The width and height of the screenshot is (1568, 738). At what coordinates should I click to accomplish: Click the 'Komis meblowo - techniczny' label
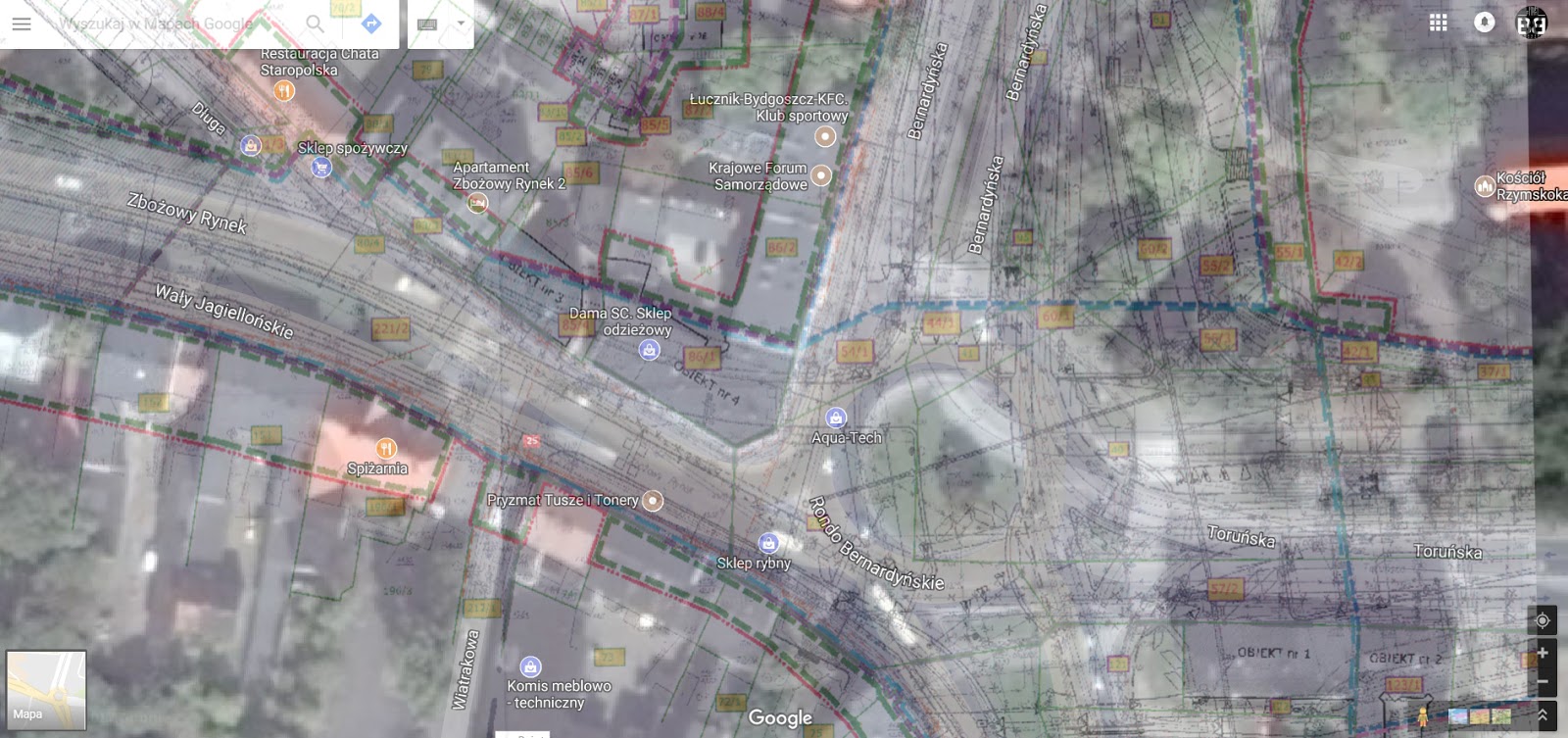pyautogui.click(x=559, y=694)
